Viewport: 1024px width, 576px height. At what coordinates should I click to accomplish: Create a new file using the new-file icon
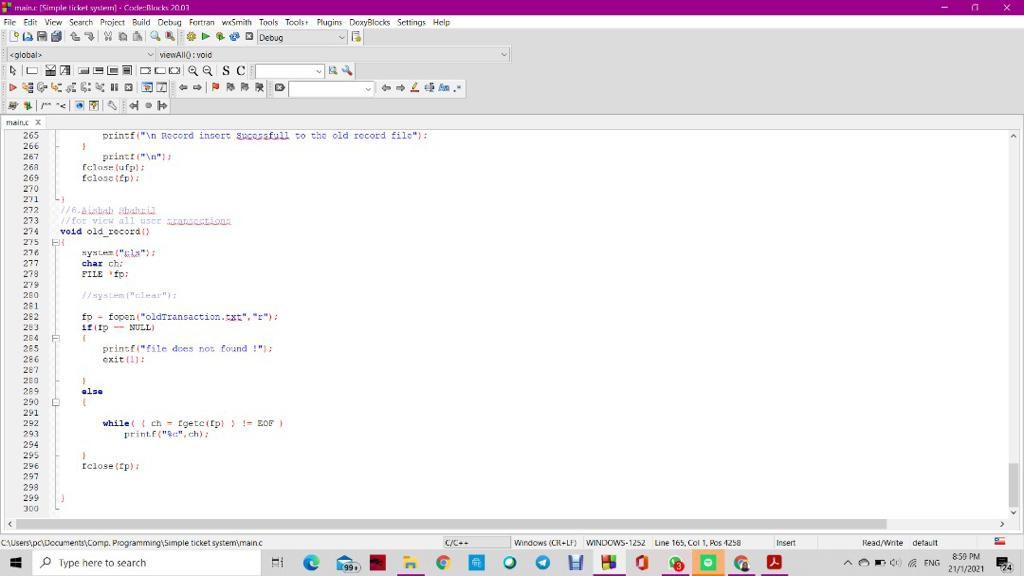[x=13, y=37]
